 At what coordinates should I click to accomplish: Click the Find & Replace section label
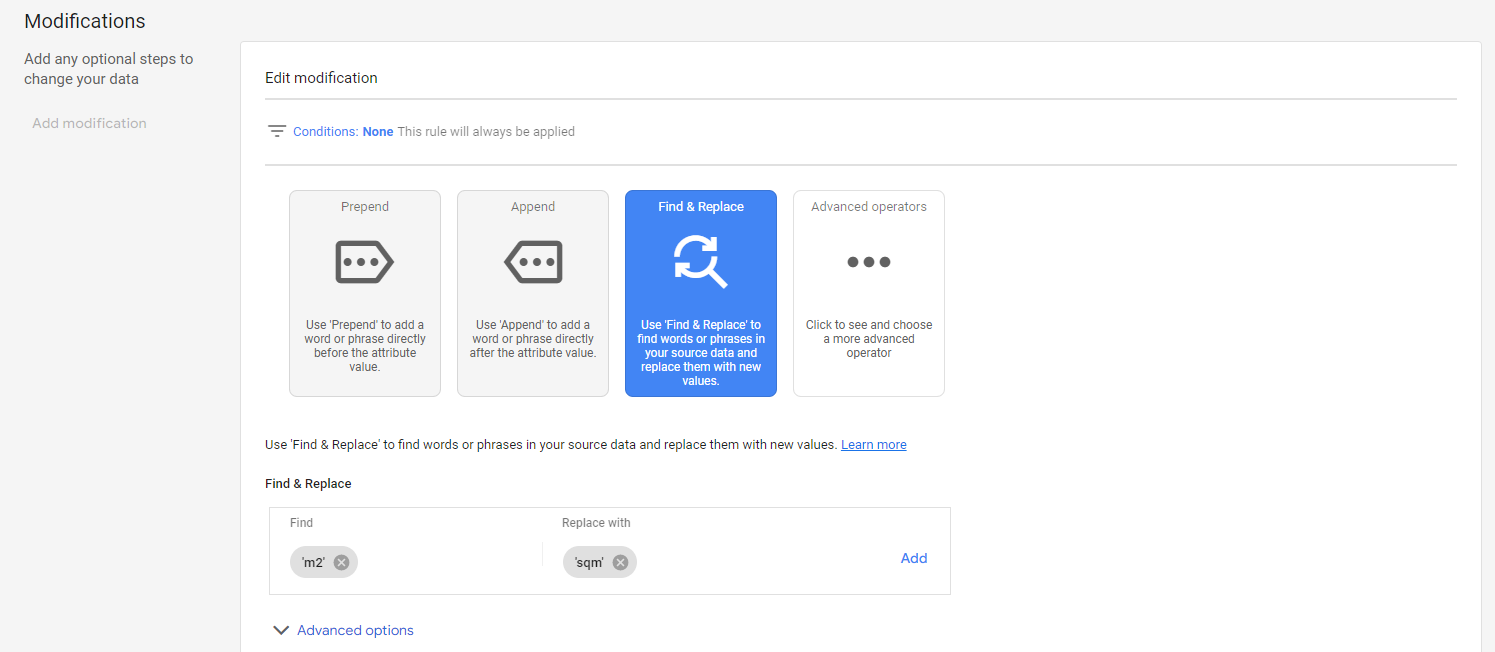pos(308,483)
